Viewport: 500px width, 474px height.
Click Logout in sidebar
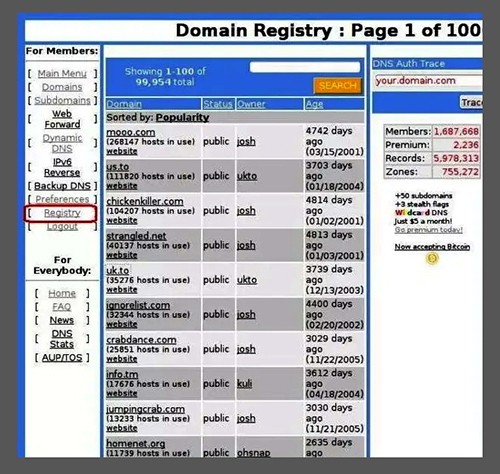point(62,226)
